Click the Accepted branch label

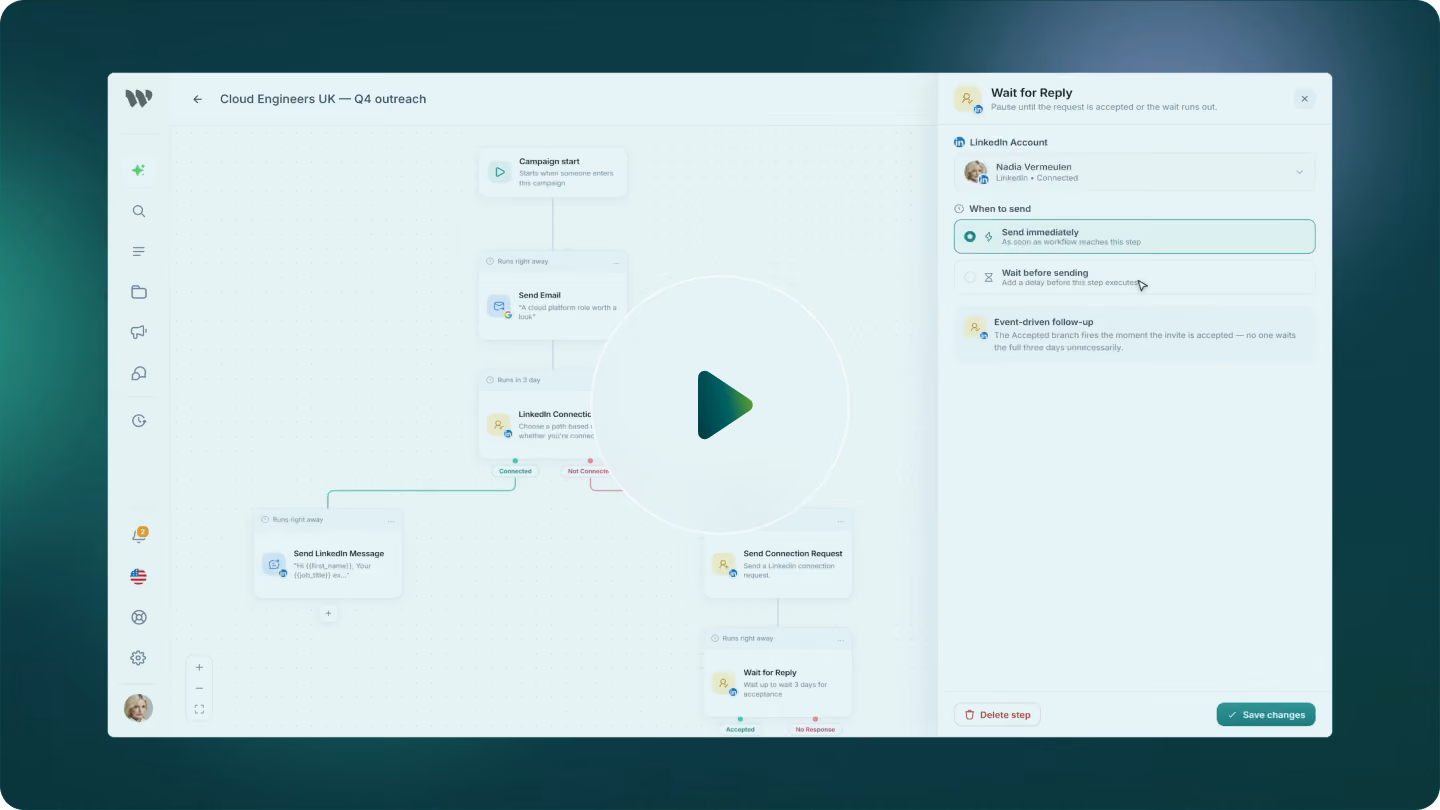740,730
